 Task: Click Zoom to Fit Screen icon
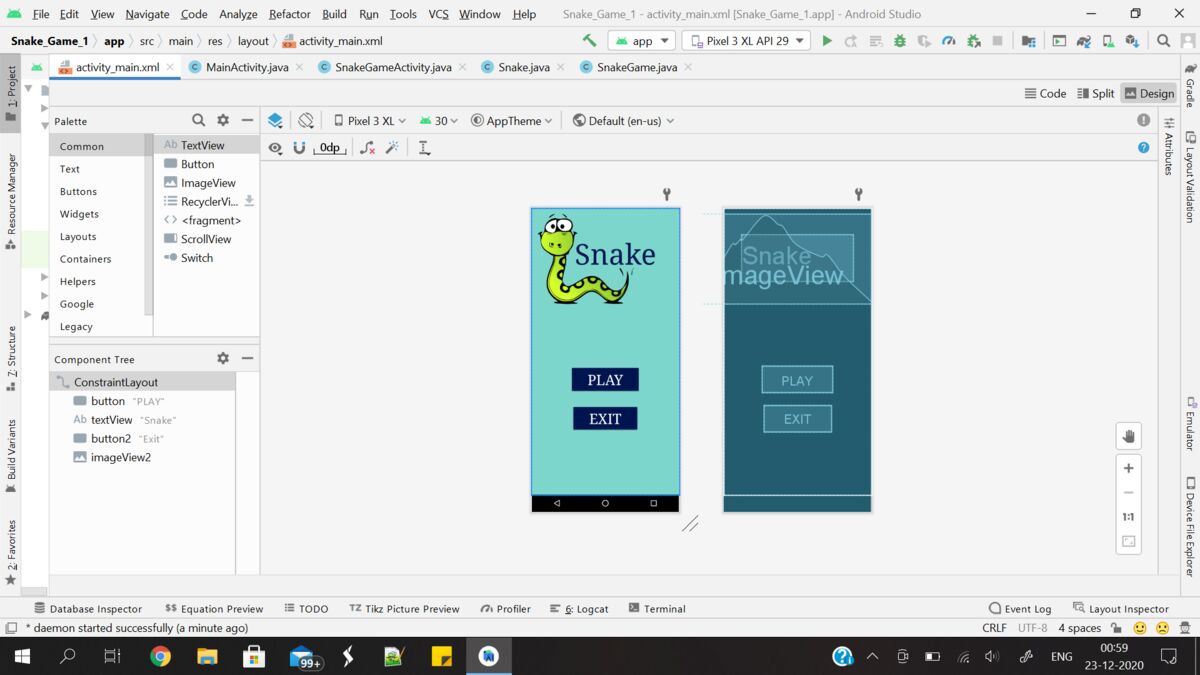coord(1128,541)
